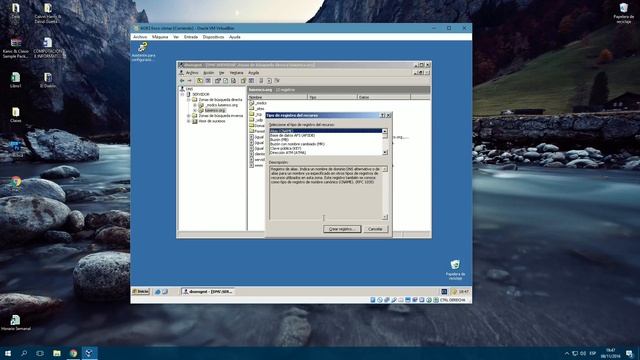Expand the SERVIDOR tree node toggle
Image resolution: width=640 pixels, height=360 pixels.
(x=182, y=94)
